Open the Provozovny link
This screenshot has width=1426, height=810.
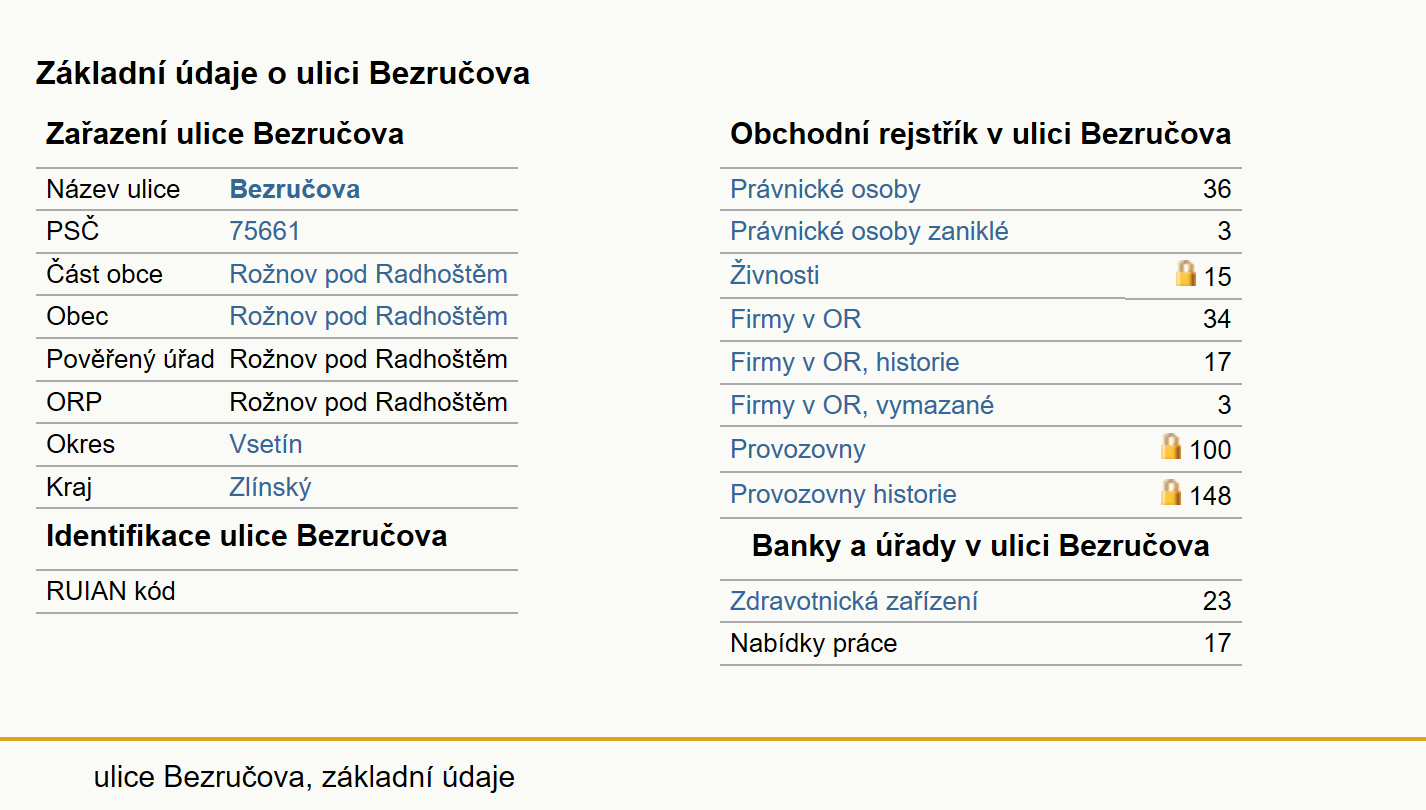(798, 449)
